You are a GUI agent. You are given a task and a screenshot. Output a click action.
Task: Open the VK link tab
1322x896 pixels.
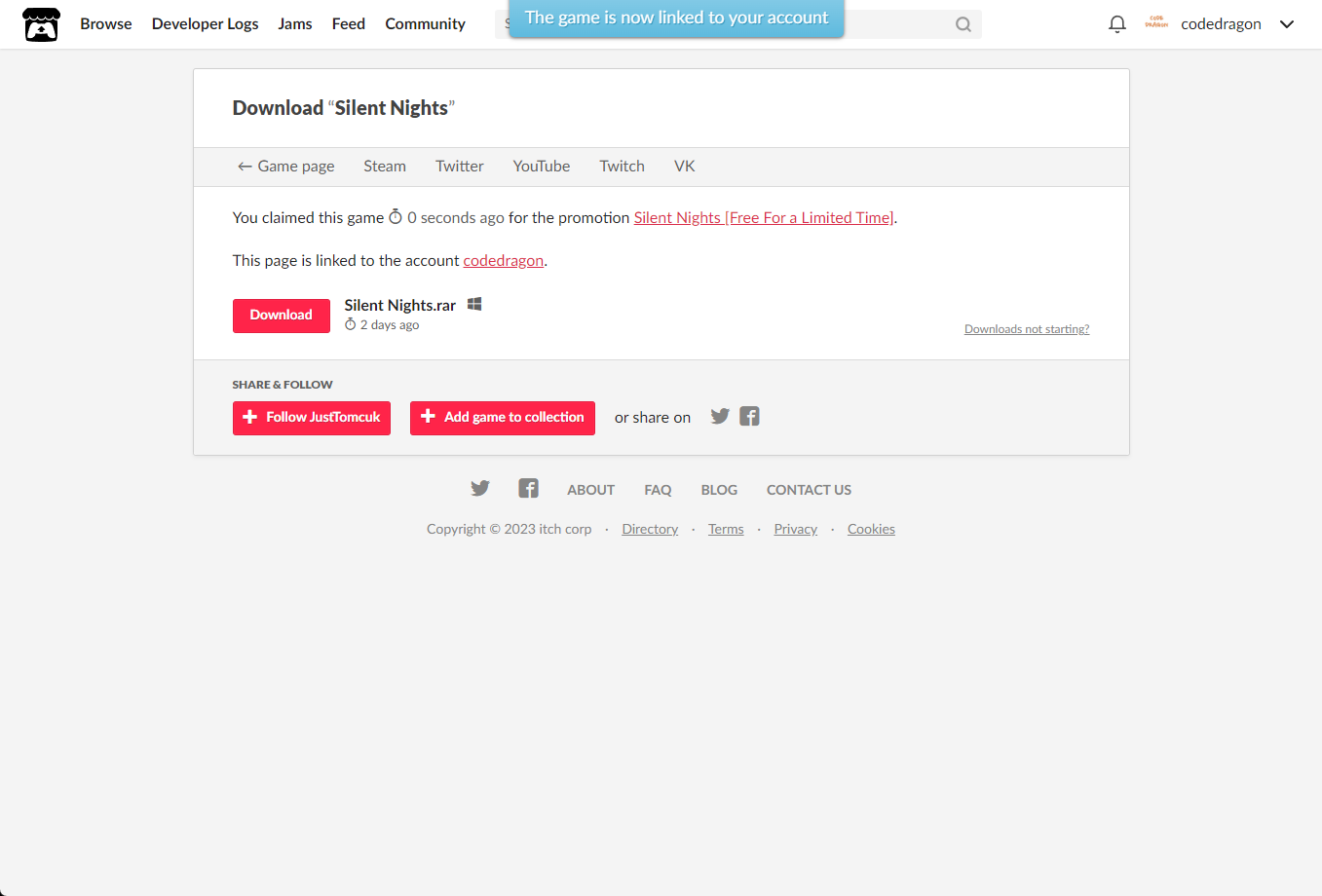685,167
